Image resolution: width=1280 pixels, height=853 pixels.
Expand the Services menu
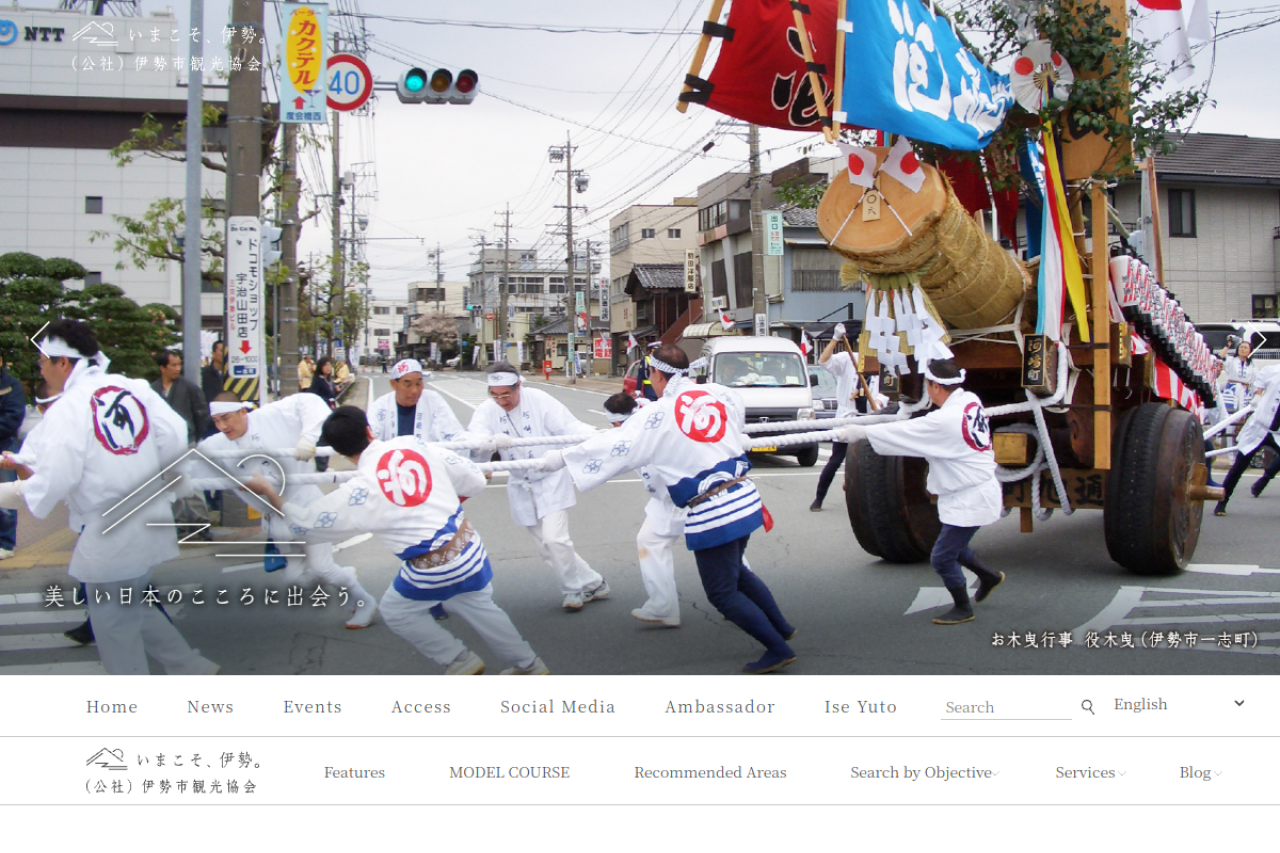(1089, 772)
